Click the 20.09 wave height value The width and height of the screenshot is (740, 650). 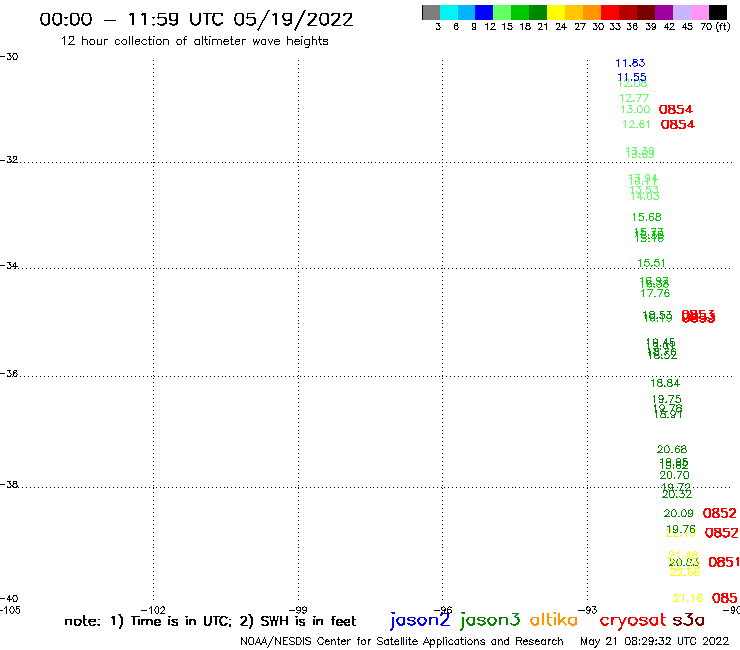pos(679,513)
